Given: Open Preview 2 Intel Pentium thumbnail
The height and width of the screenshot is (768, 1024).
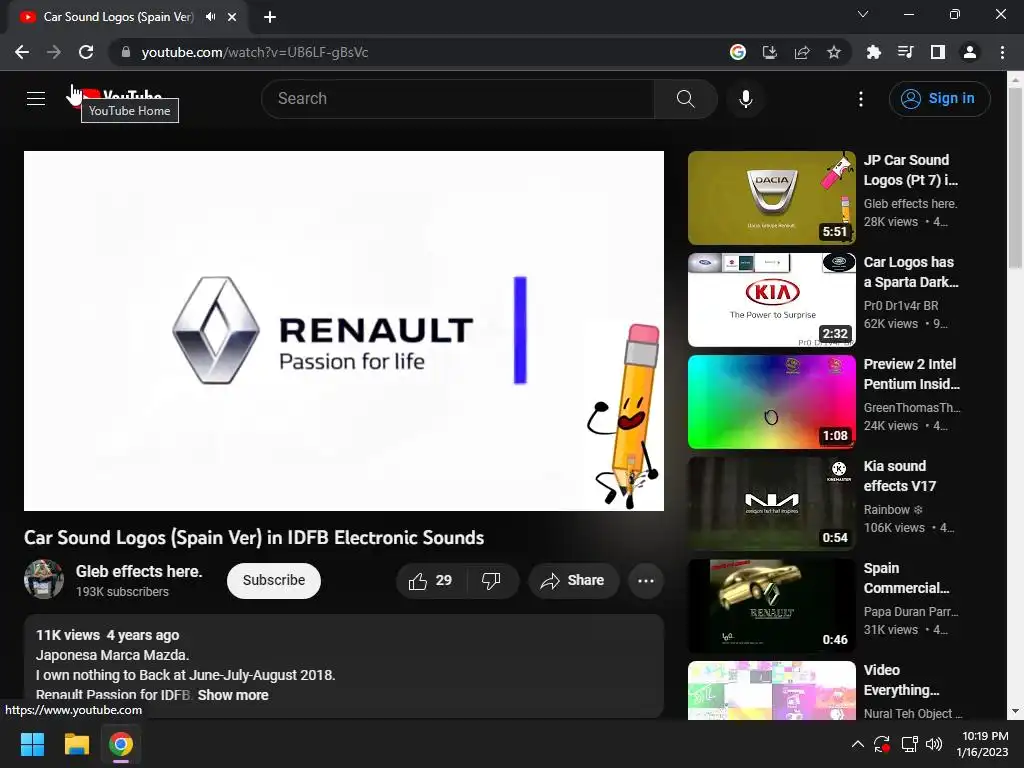Looking at the screenshot, I should pyautogui.click(x=771, y=402).
